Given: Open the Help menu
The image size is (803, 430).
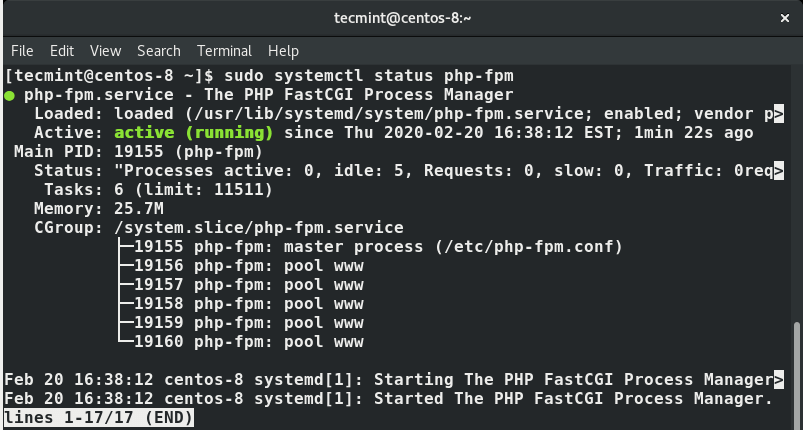Looking at the screenshot, I should [x=283, y=50].
